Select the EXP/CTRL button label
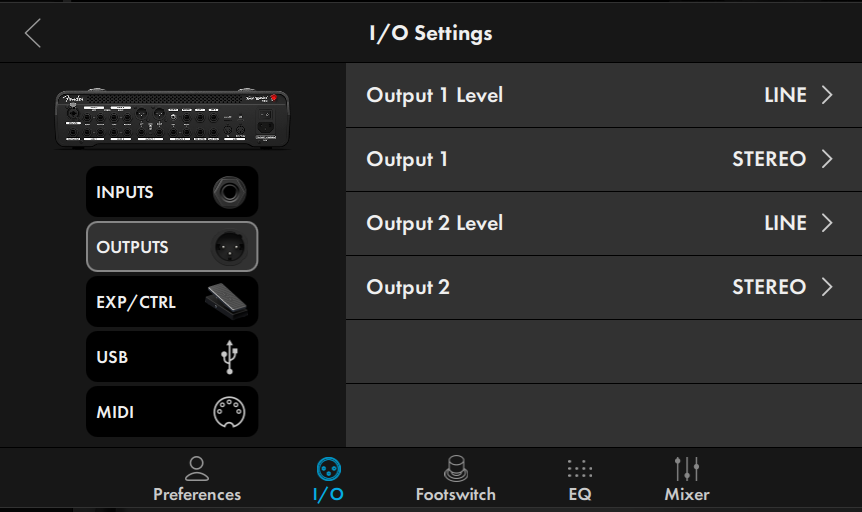The width and height of the screenshot is (862, 512). click(136, 302)
